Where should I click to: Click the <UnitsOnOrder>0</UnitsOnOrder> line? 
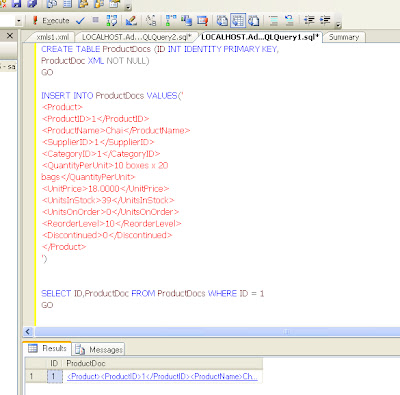tap(110, 212)
